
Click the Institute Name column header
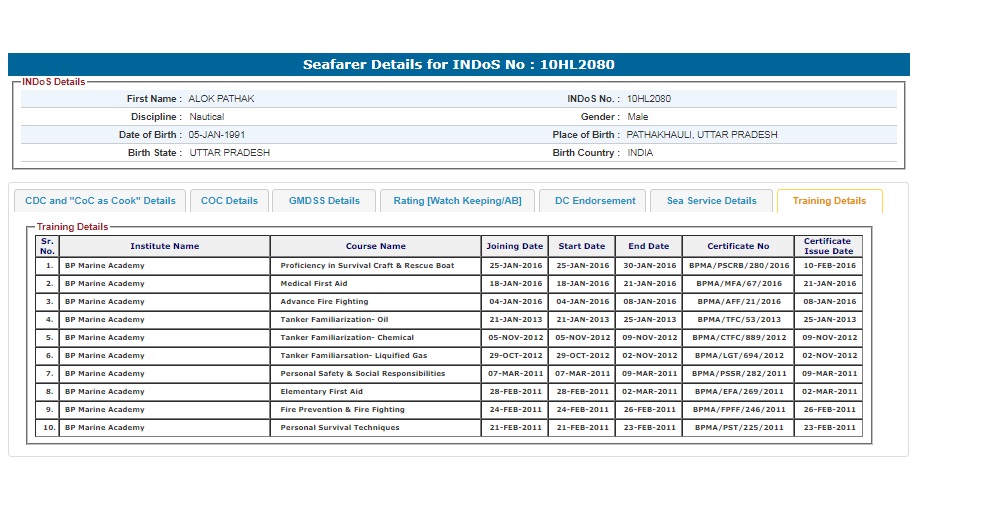coord(164,246)
